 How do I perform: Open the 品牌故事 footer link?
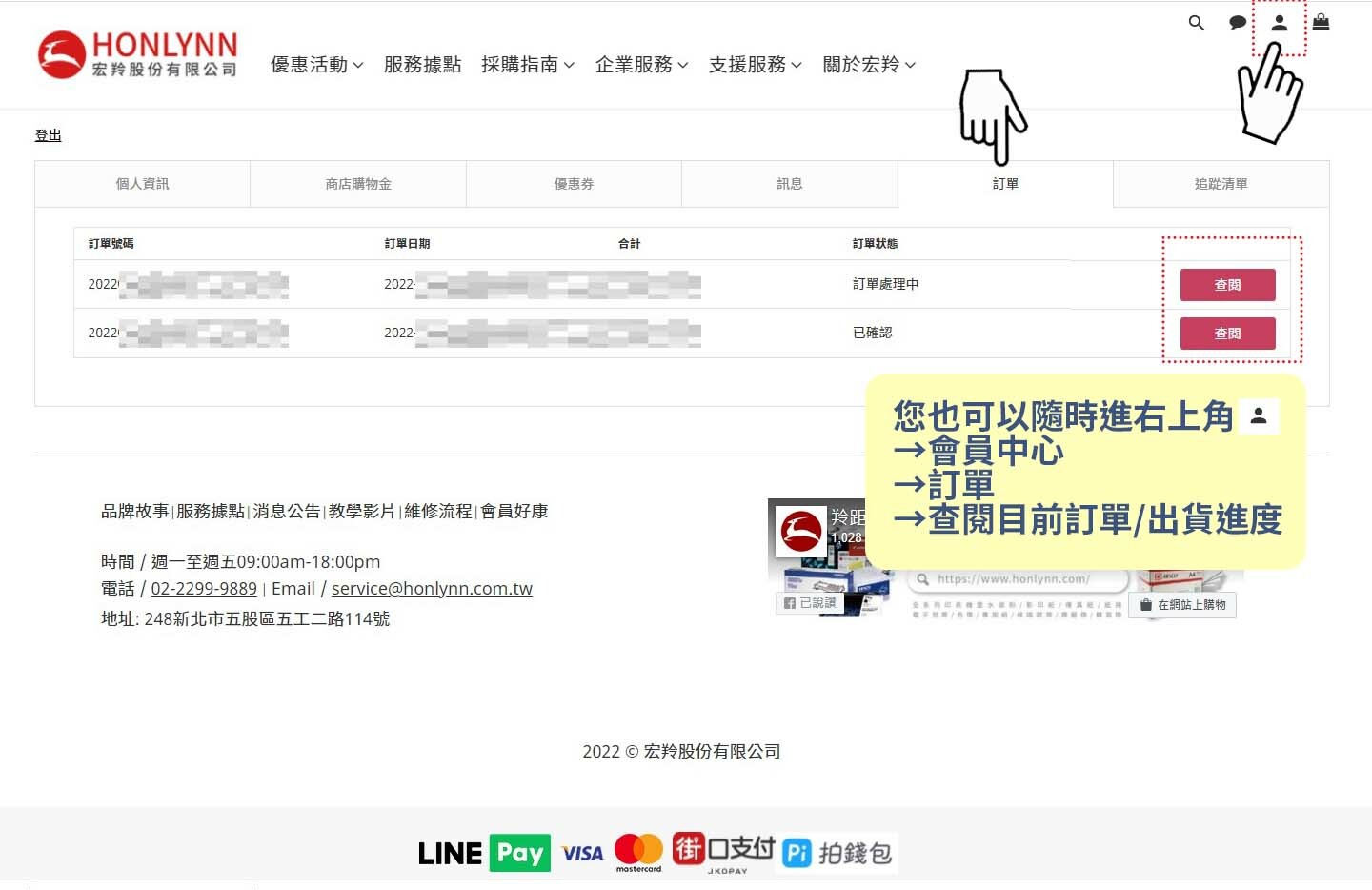click(135, 512)
